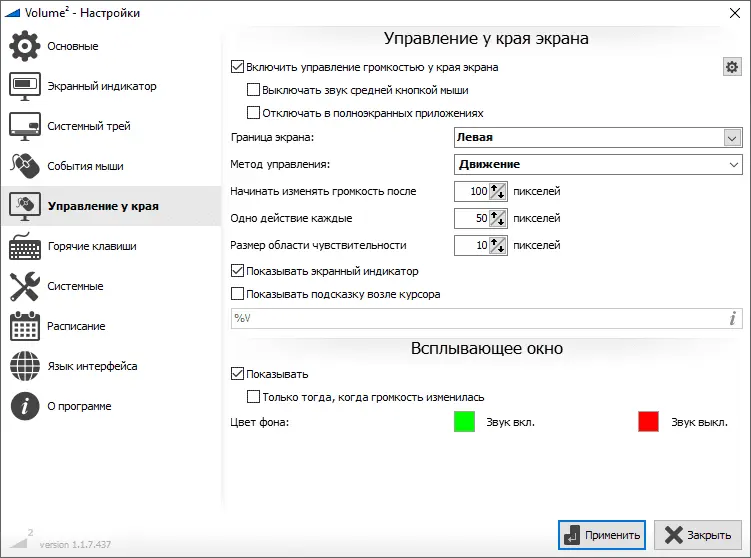
Task: Open the wrench icon for Системные
Action: pyautogui.click(x=25, y=286)
